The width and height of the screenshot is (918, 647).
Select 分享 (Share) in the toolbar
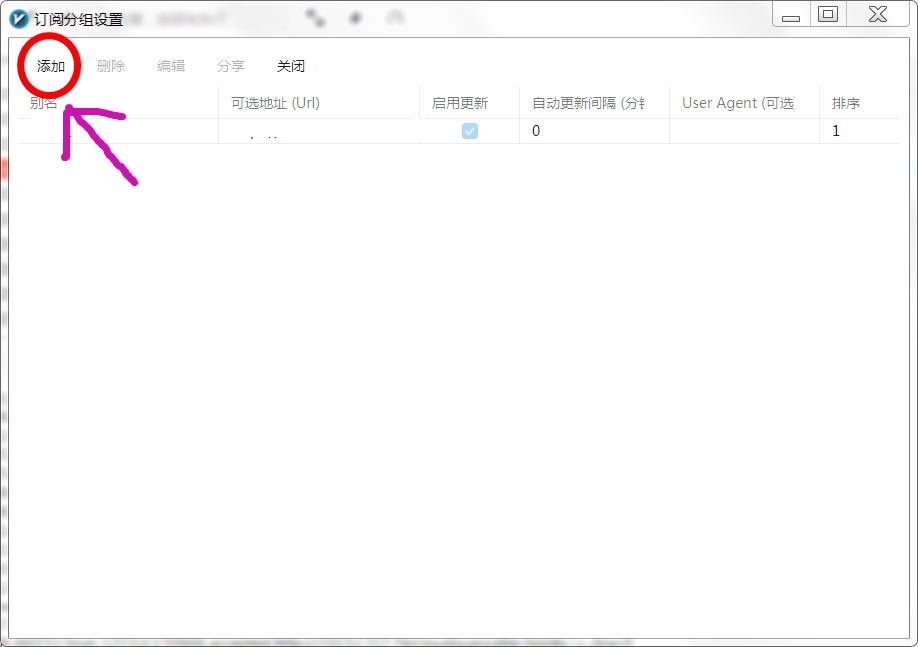click(x=231, y=66)
